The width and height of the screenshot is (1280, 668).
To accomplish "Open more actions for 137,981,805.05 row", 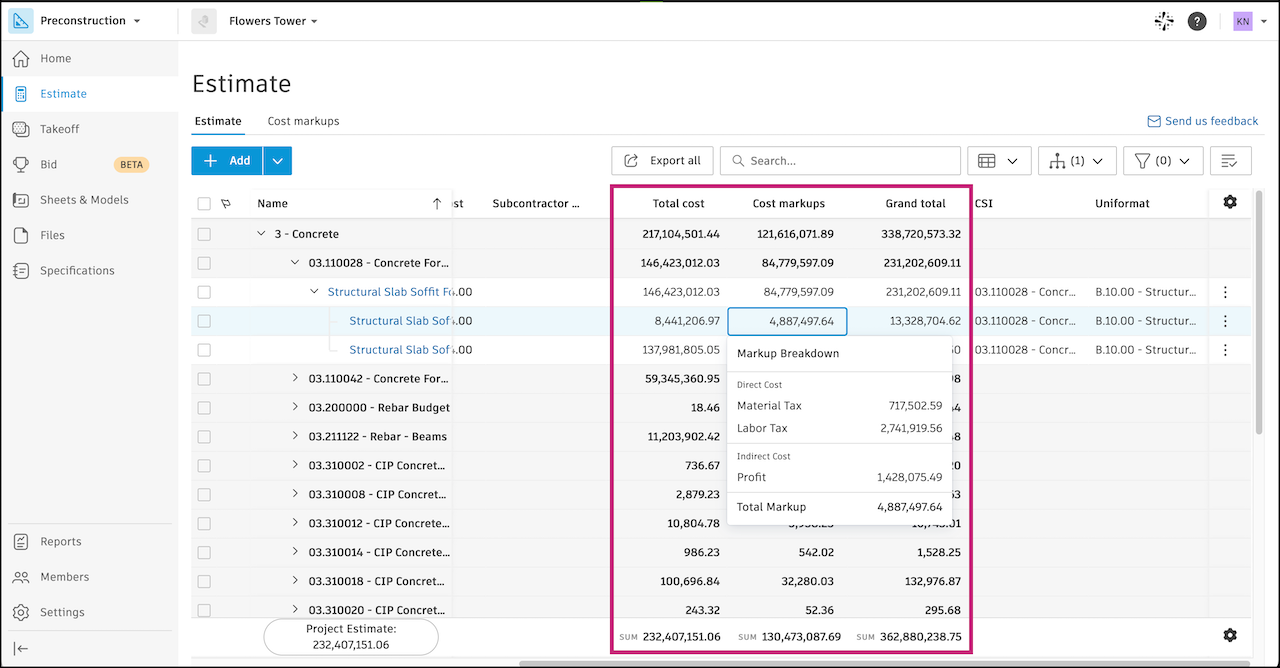I will point(1225,350).
